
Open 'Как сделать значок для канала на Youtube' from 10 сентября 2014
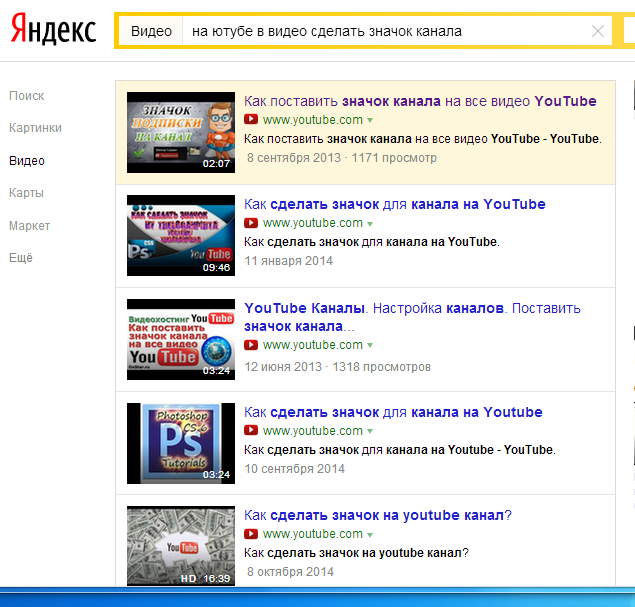point(393,412)
